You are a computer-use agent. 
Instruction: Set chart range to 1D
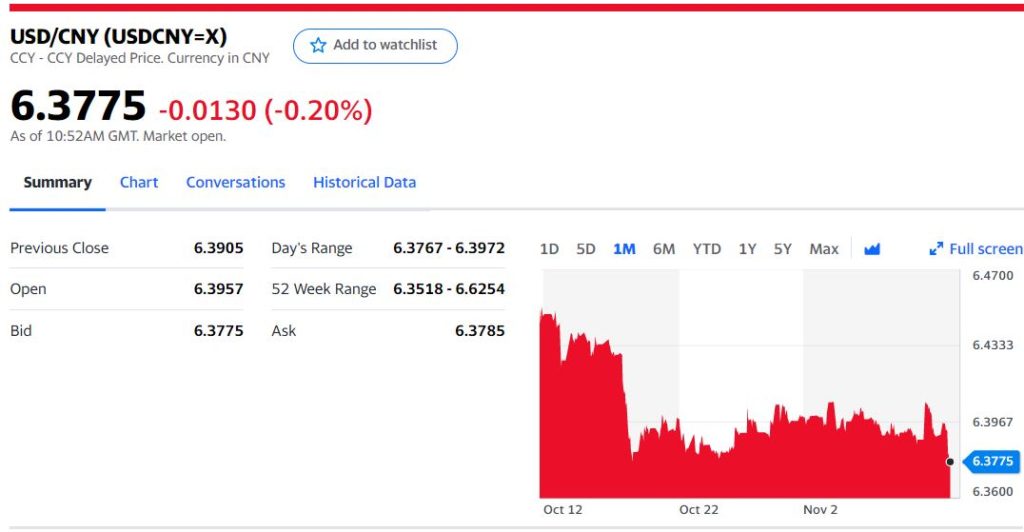click(549, 249)
